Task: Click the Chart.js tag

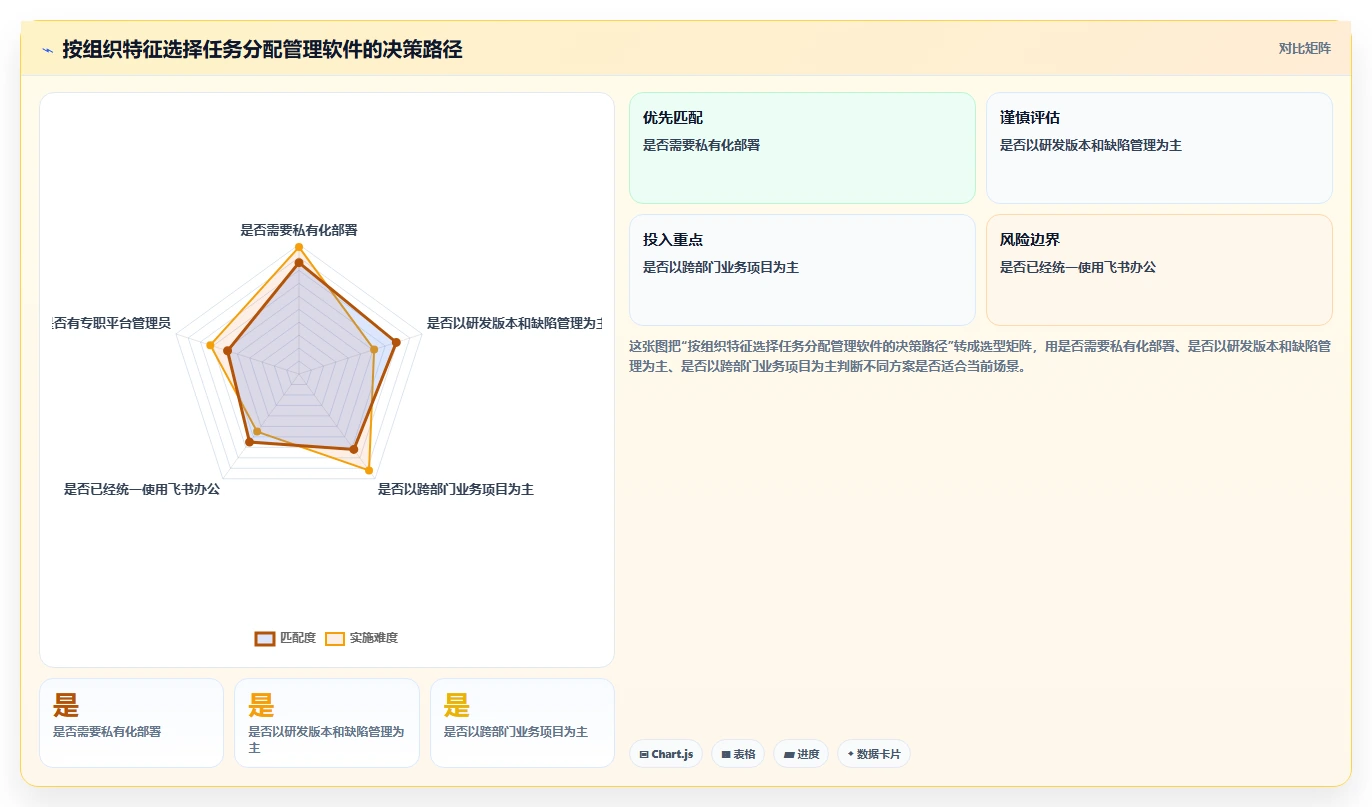Action: tap(666, 754)
